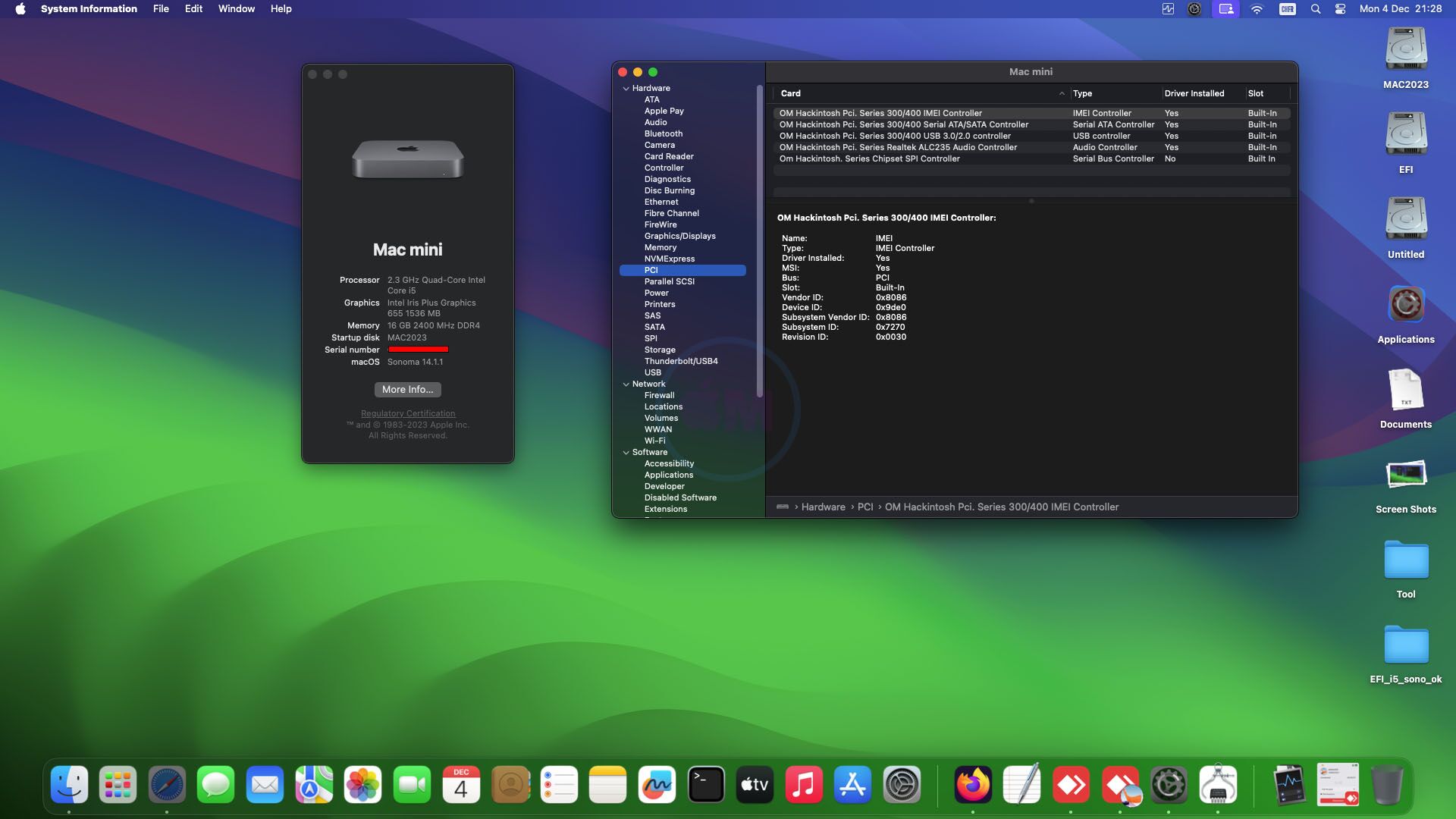Collapse the Hardware section in sidebar
This screenshot has width=1456, height=819.
point(626,89)
